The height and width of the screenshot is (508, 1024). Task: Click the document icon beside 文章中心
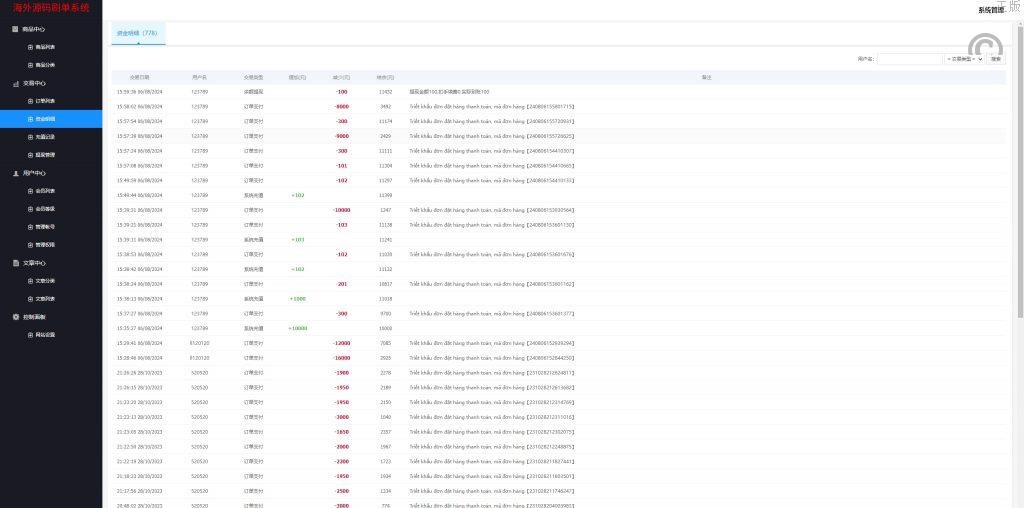pyautogui.click(x=15, y=263)
